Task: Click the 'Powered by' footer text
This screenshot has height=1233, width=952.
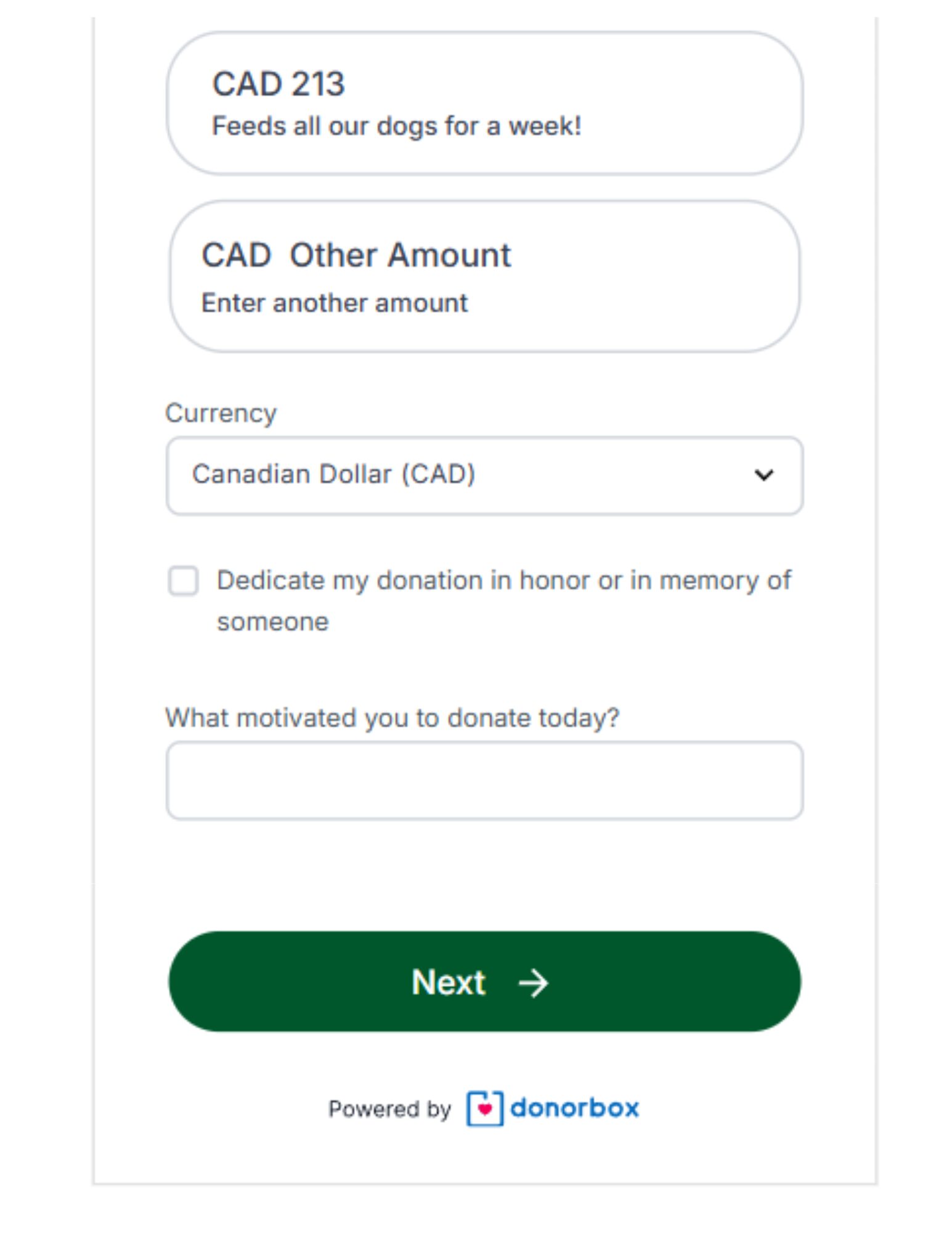Action: click(389, 1109)
